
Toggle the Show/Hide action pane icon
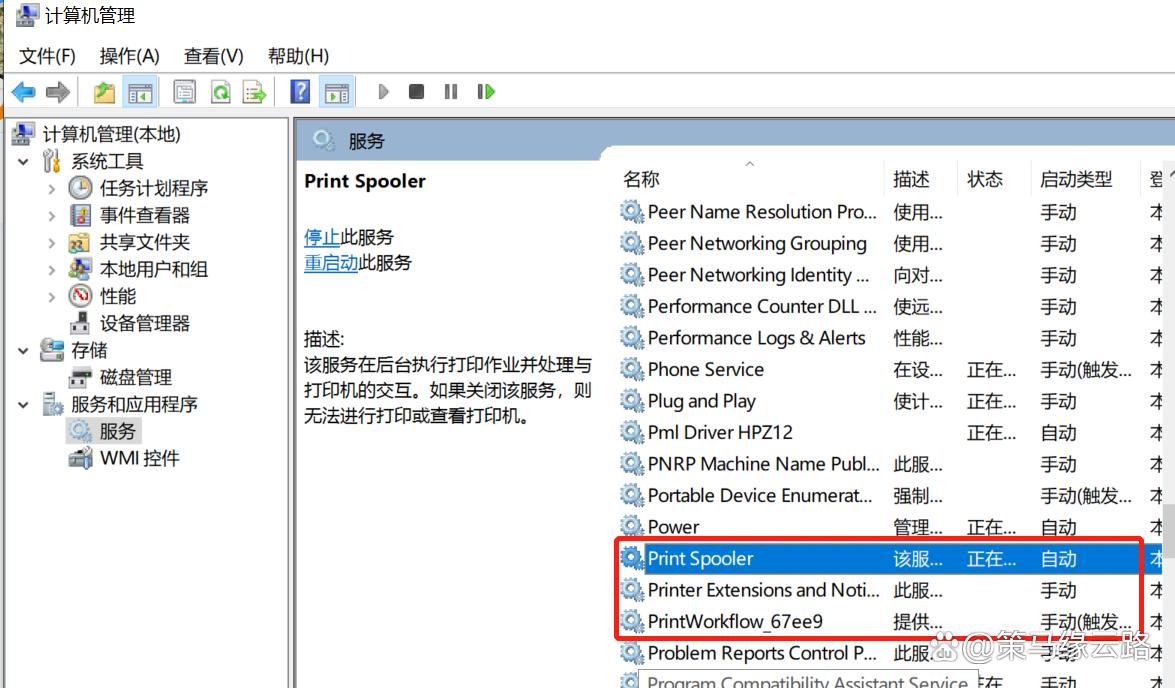tap(336, 92)
